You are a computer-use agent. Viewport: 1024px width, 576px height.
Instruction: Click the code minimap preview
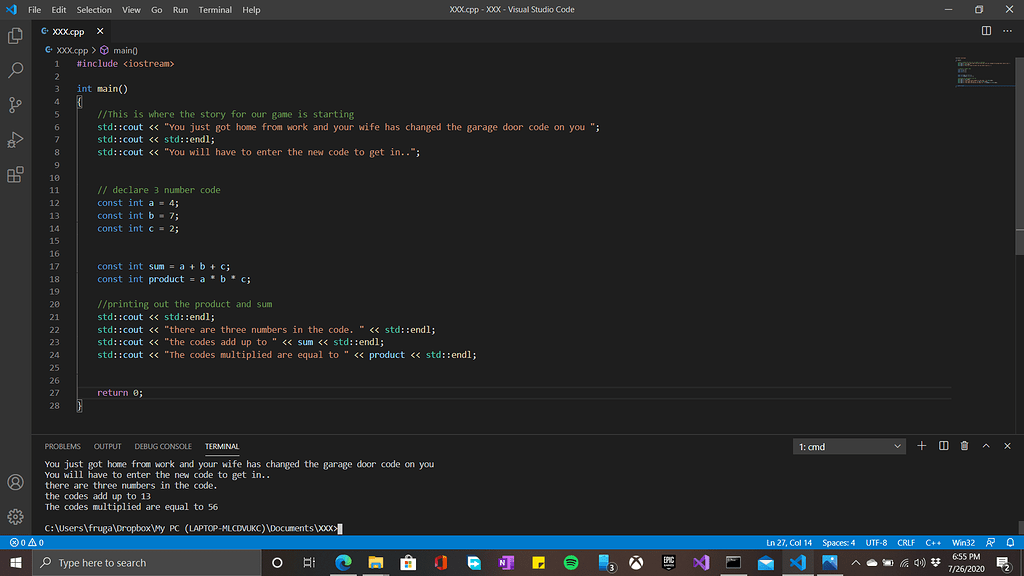(983, 72)
